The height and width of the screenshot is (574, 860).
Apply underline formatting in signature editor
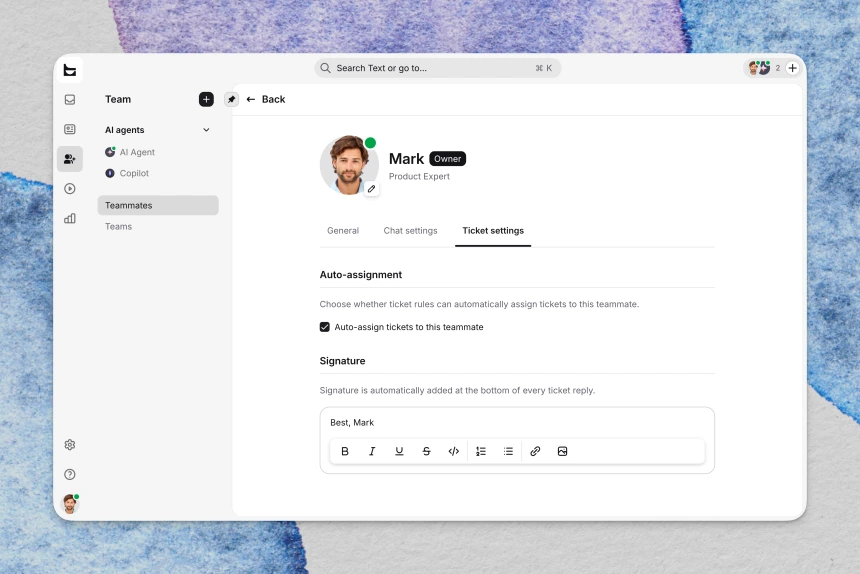point(399,451)
